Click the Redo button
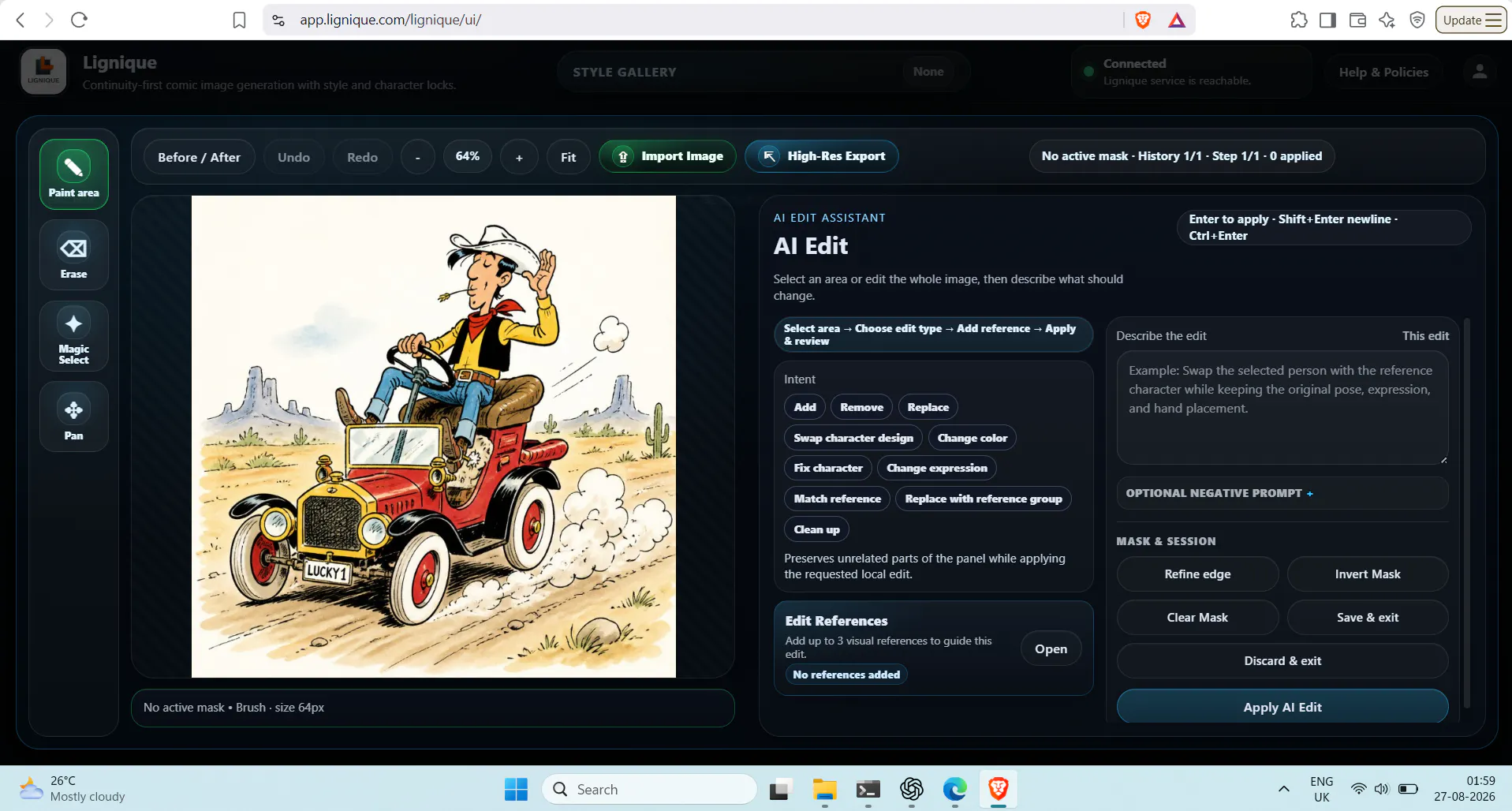The width and height of the screenshot is (1512, 811). tap(362, 157)
